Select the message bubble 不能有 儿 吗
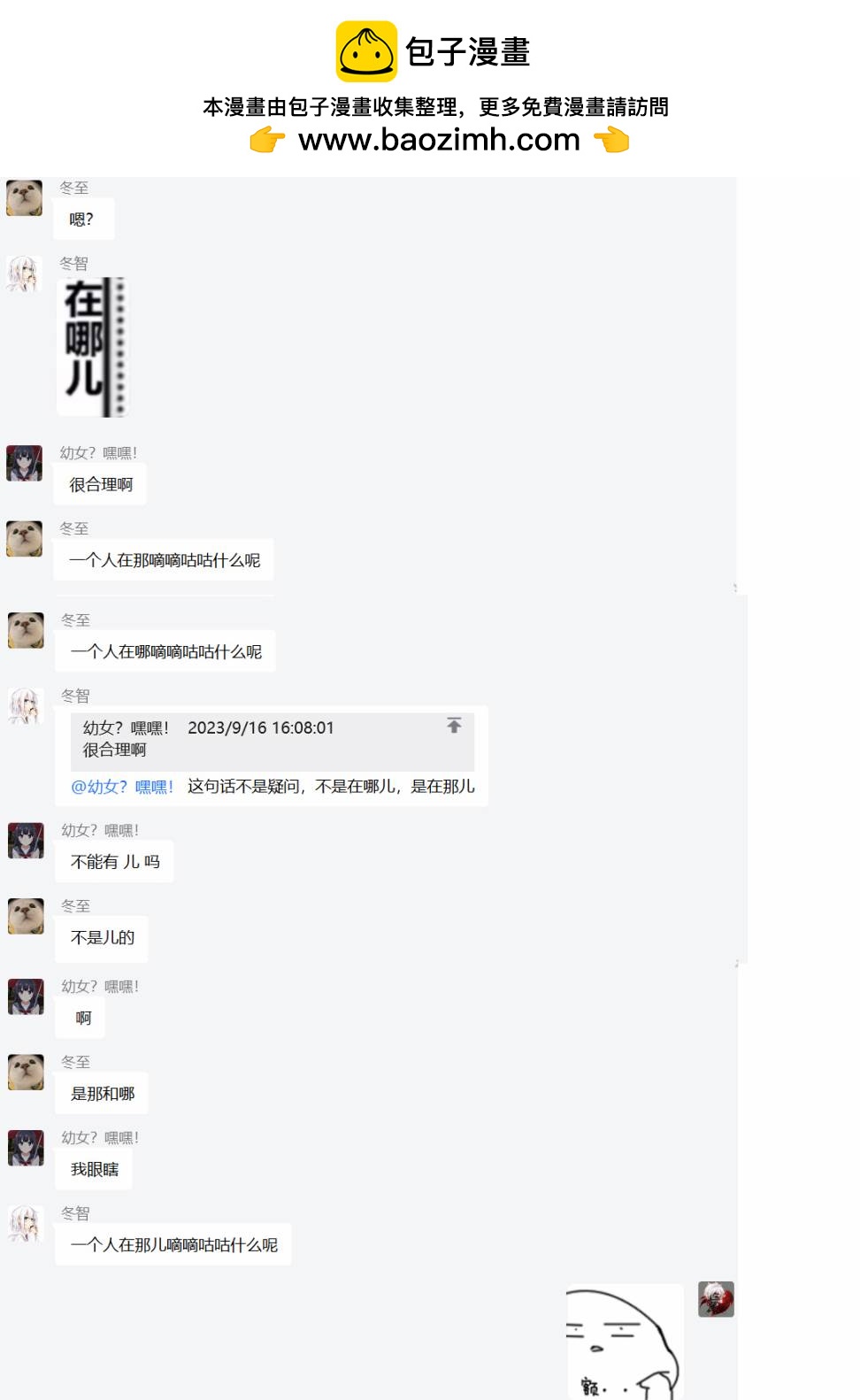 114,861
